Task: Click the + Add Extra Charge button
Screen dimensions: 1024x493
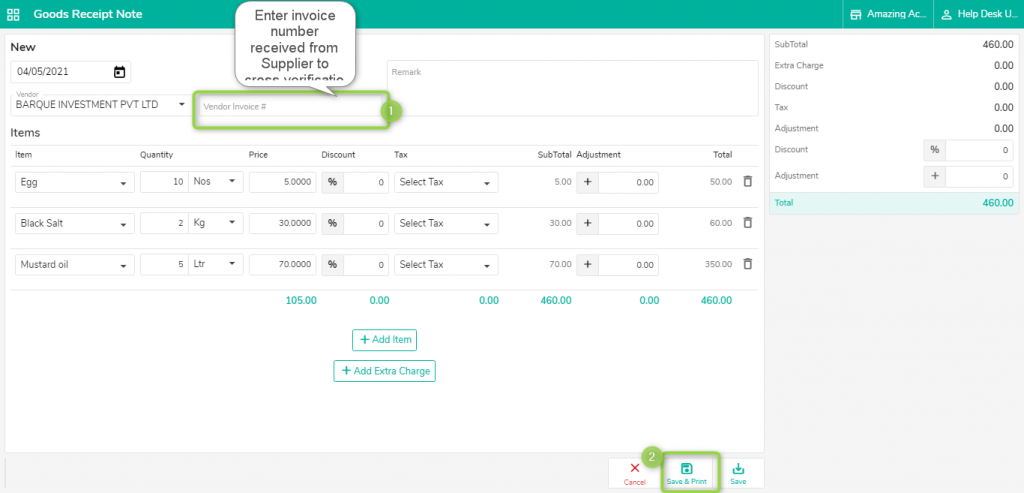Action: pos(385,371)
